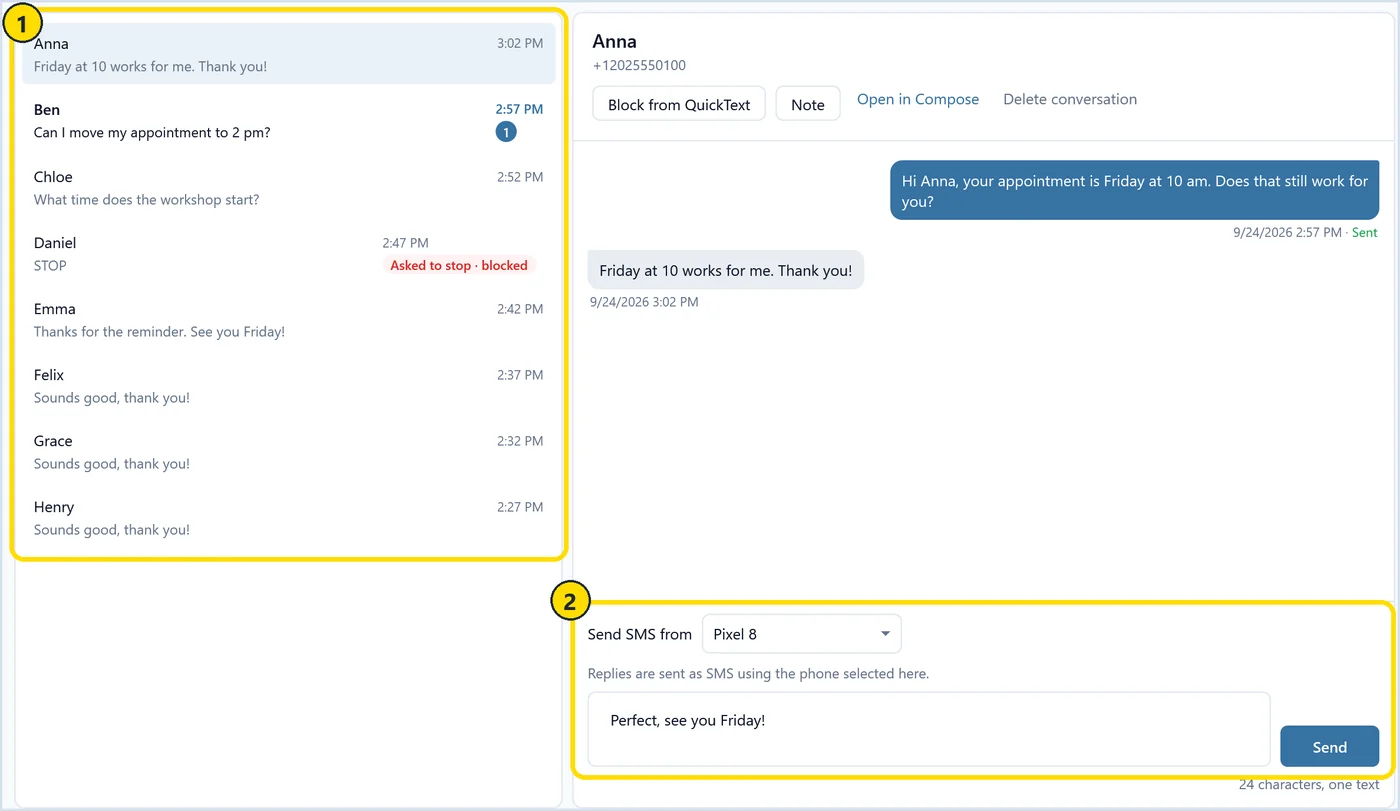Image resolution: width=1400 pixels, height=811 pixels.
Task: Click Ben's unread badge showing 1
Action: (x=506, y=132)
